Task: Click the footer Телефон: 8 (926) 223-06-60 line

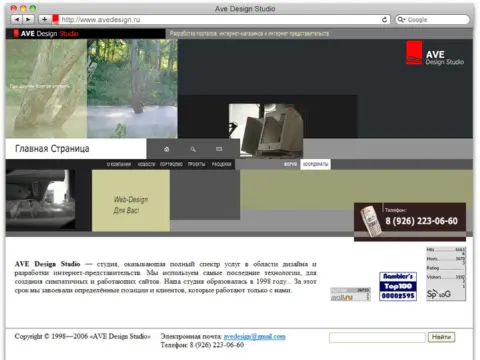Action: pyautogui.click(x=202, y=345)
